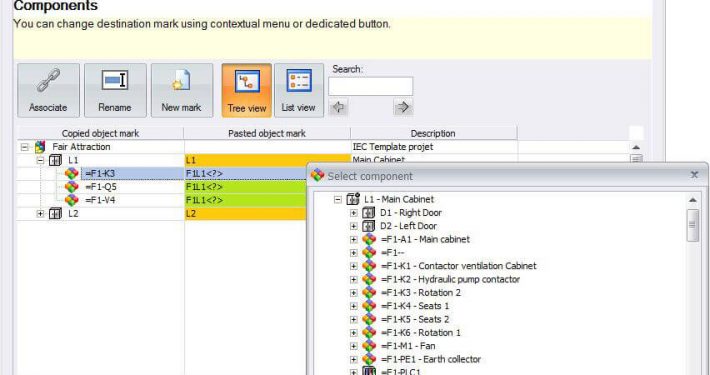This screenshot has width=710, height=375.
Task: Click =F1-PE1 component icon
Action: [x=369, y=359]
